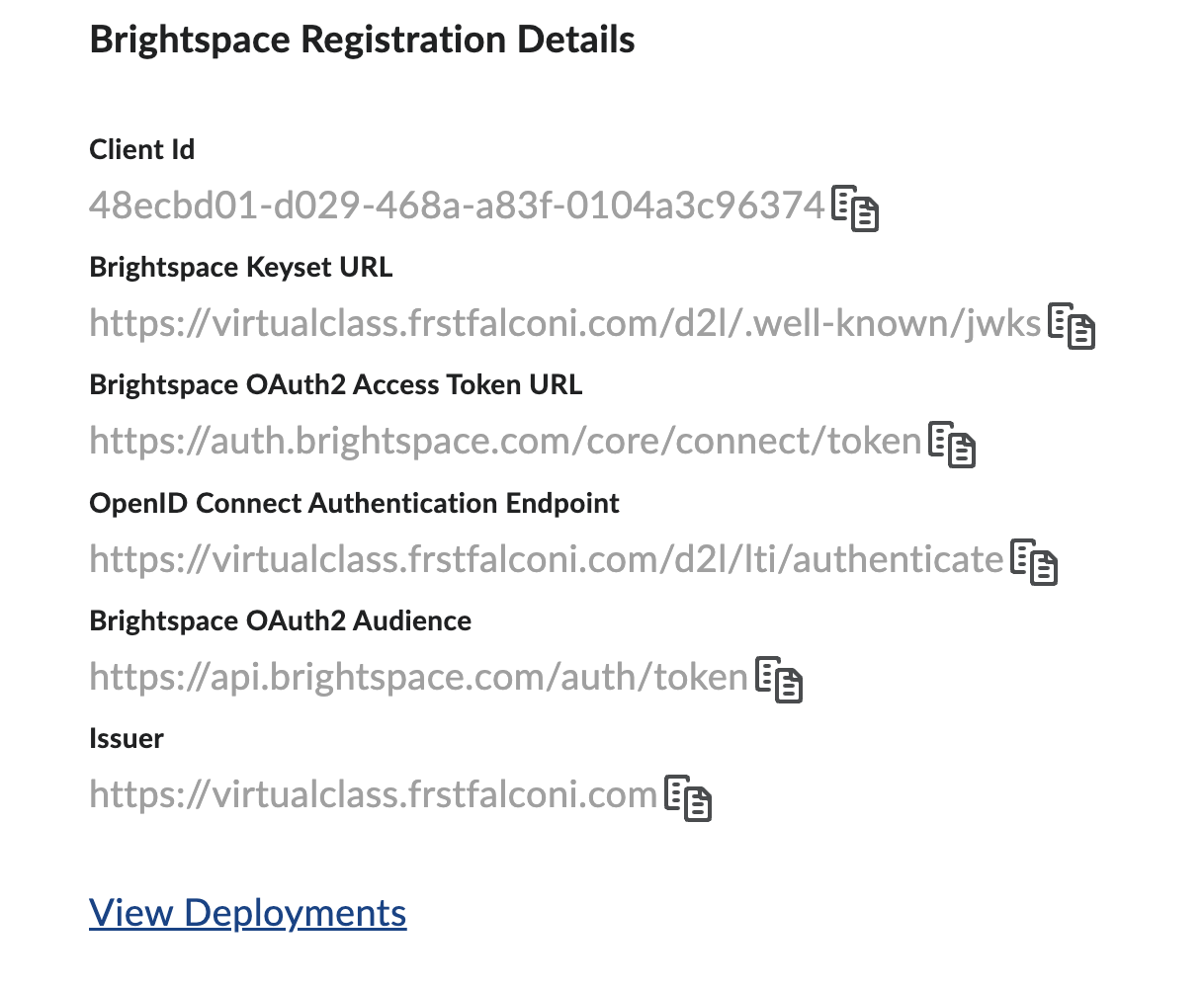The width and height of the screenshot is (1204, 990).
Task: Click the Brightspace OAuth2 Access Token URL label
Action: [x=335, y=385]
